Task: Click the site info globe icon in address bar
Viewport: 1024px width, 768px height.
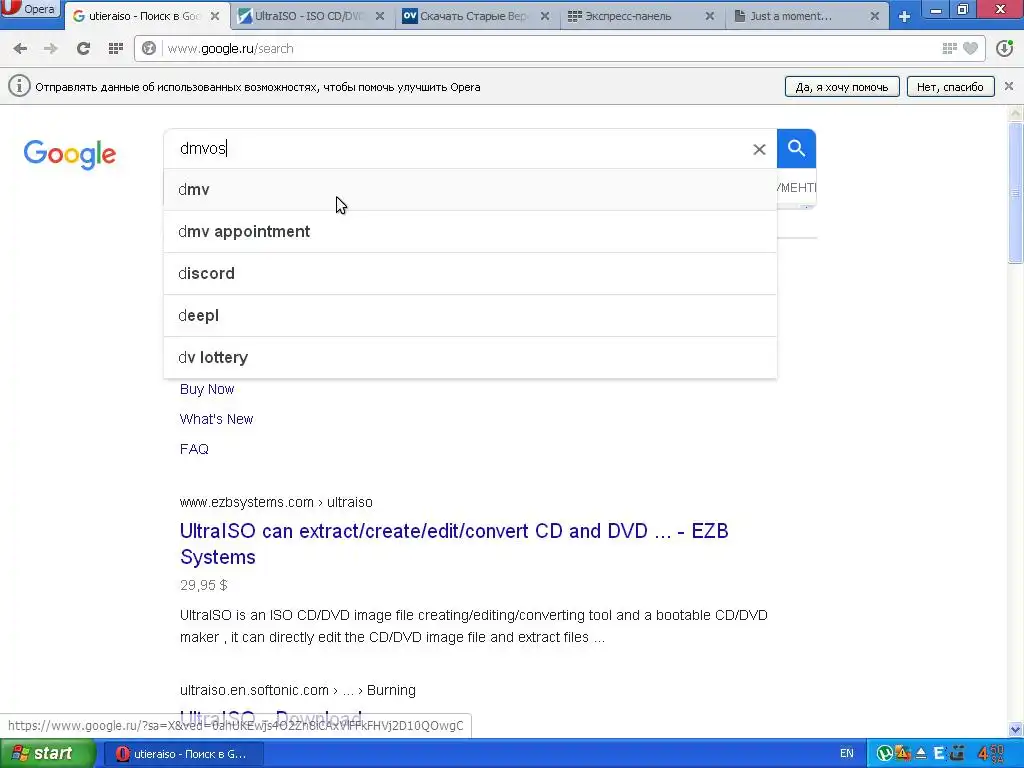Action: (x=150, y=48)
